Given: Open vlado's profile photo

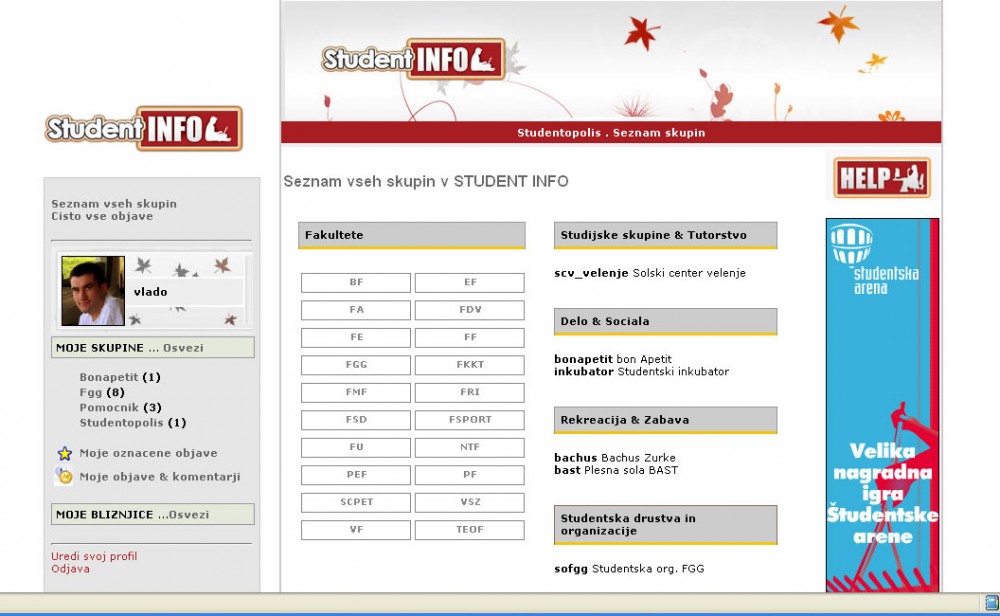Looking at the screenshot, I should 92,291.
